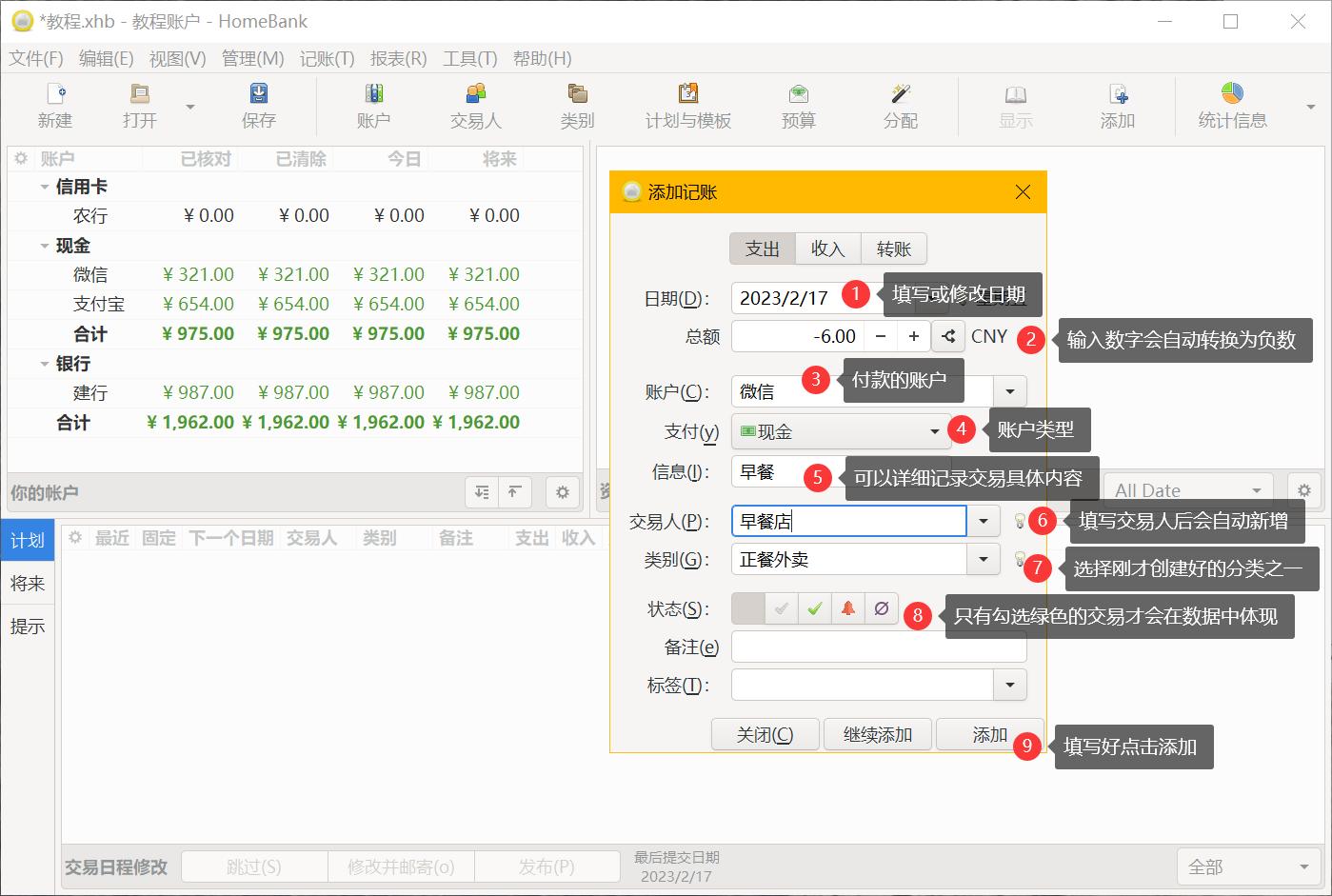Open the 账户 account dropdown arrow

1009,391
